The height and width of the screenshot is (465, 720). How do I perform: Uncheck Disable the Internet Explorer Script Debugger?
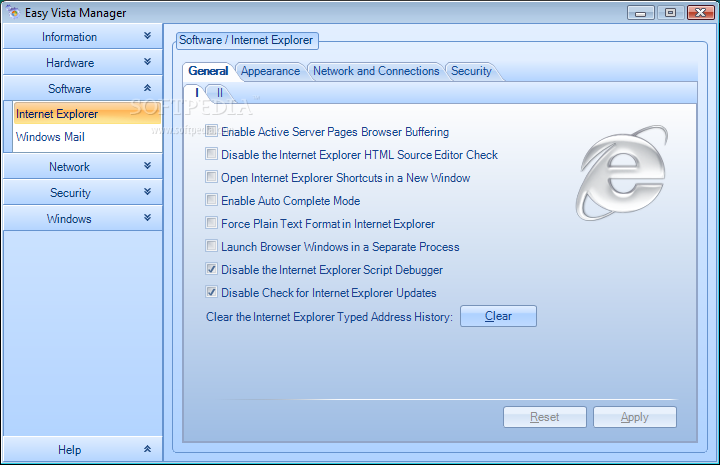click(211, 269)
